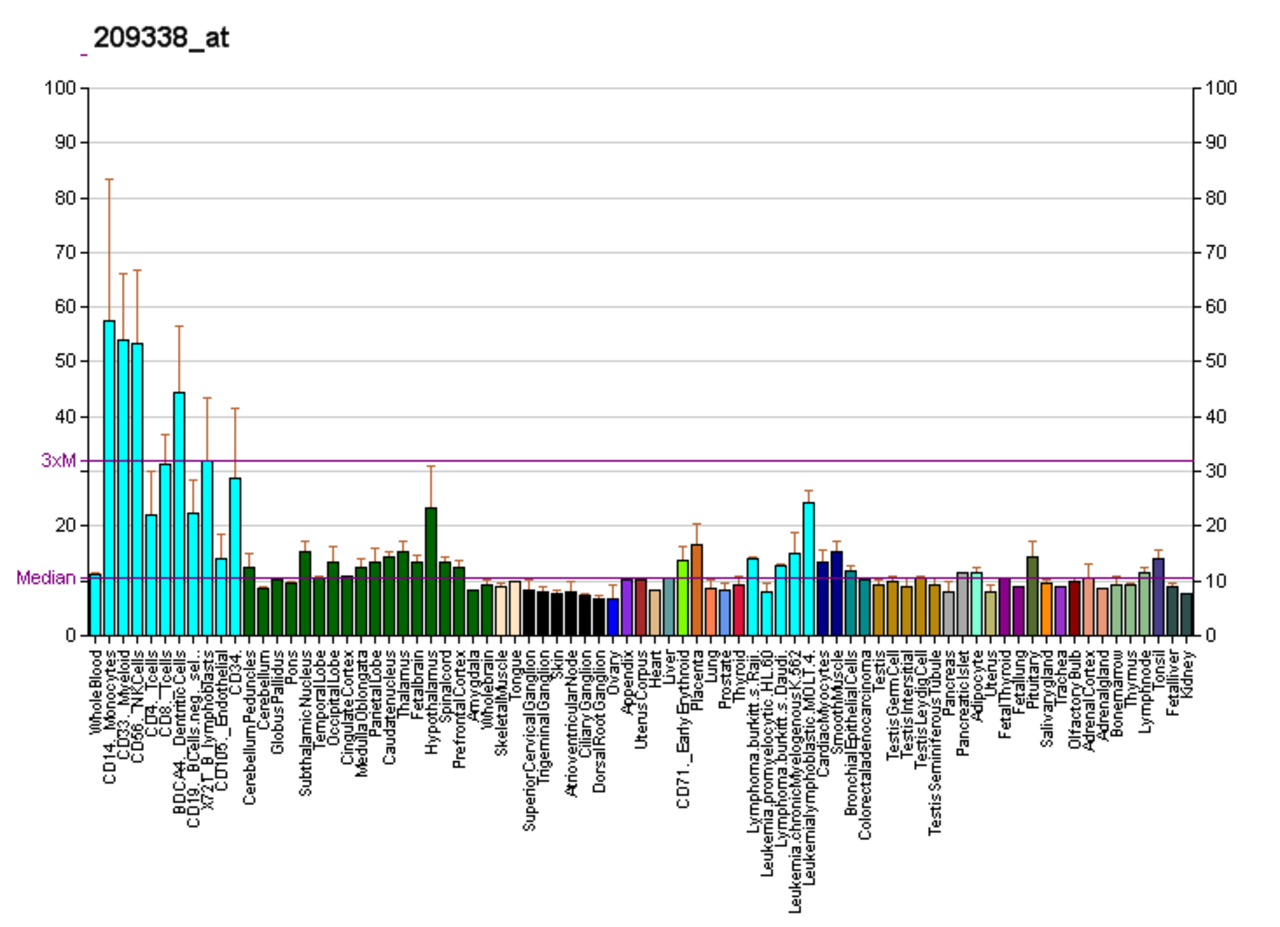Select the navy SmoothMuscle bar

click(837, 593)
